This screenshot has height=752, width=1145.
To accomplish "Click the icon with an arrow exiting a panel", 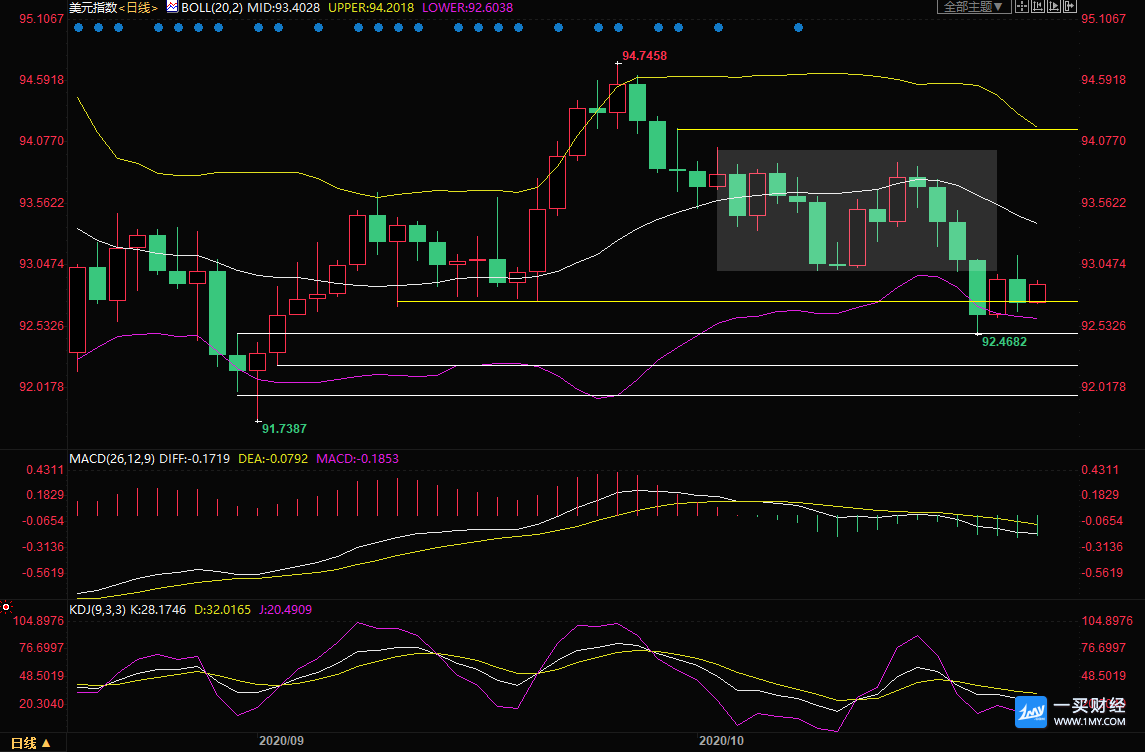I will coord(1070,6).
